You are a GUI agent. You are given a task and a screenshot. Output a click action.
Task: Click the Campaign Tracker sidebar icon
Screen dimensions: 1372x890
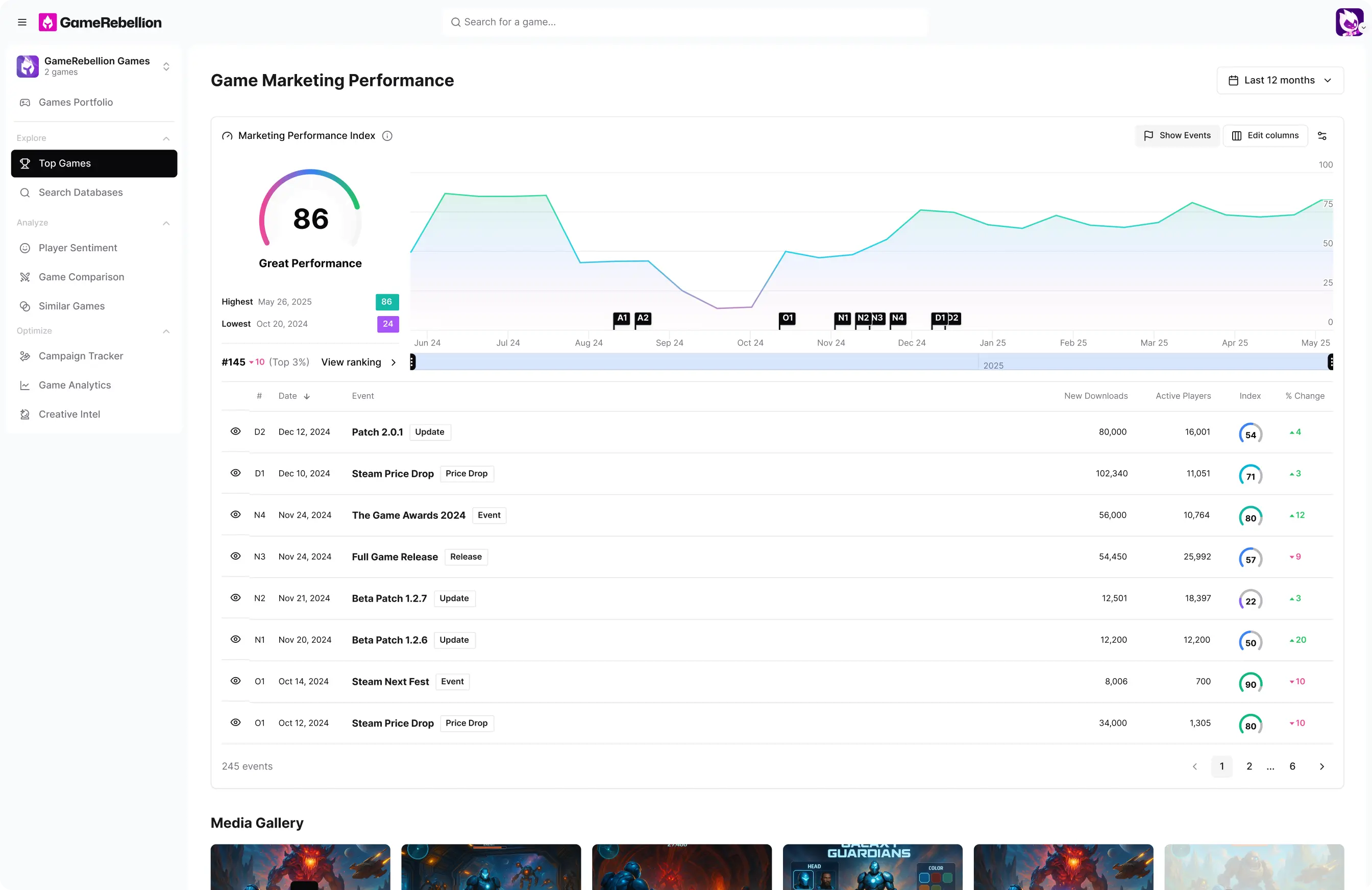[x=25, y=356]
